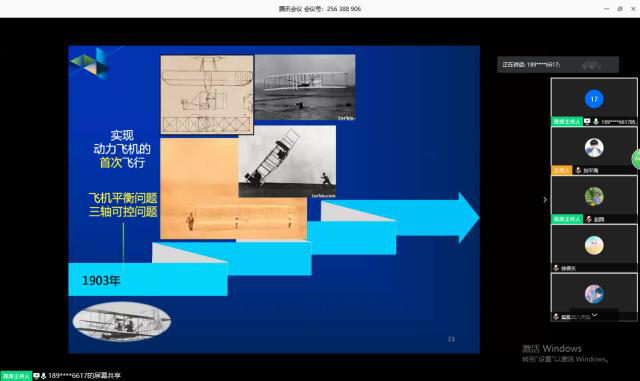The width and height of the screenshot is (640, 381).
Task: Click screen-share icon in first participant tile
Action: click(587, 122)
